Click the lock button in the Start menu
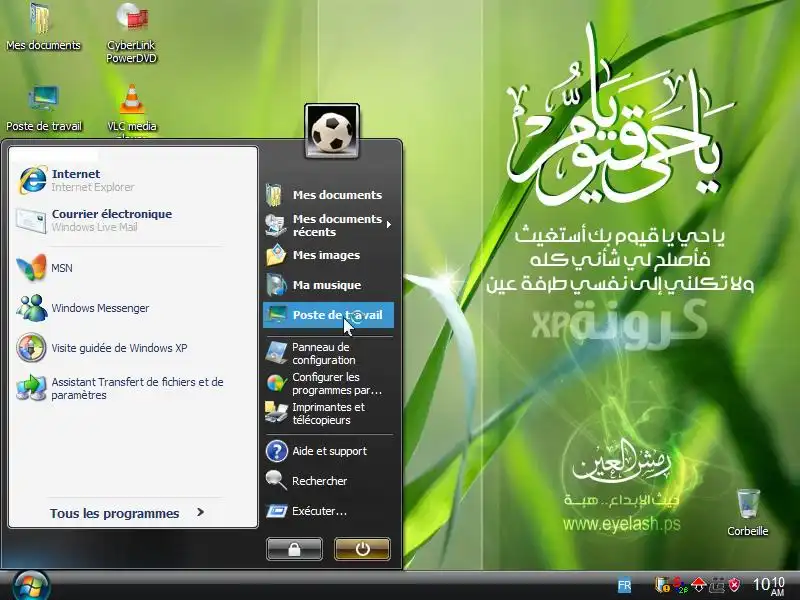The width and height of the screenshot is (800, 600). 294,549
